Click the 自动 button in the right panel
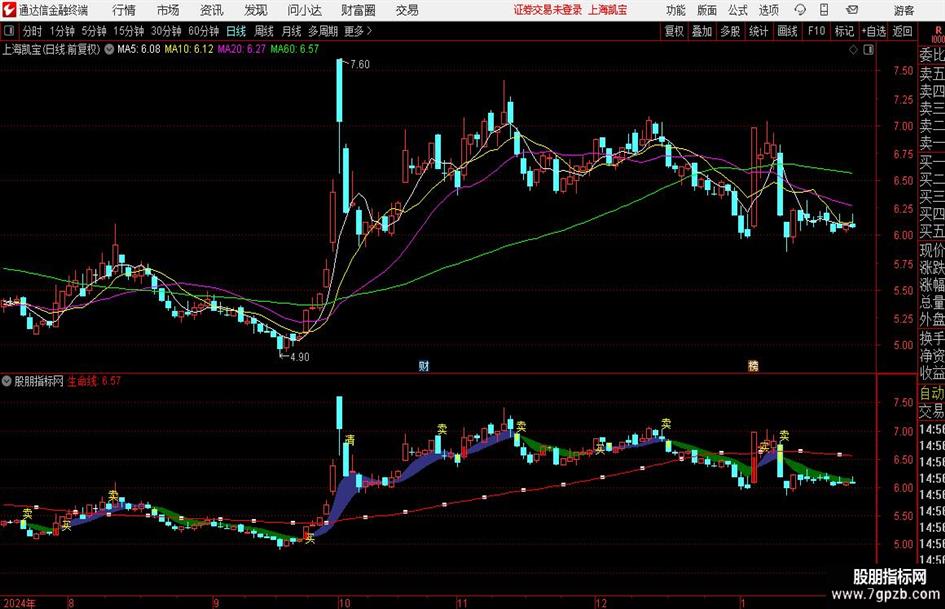The image size is (945, 609). coord(932,393)
